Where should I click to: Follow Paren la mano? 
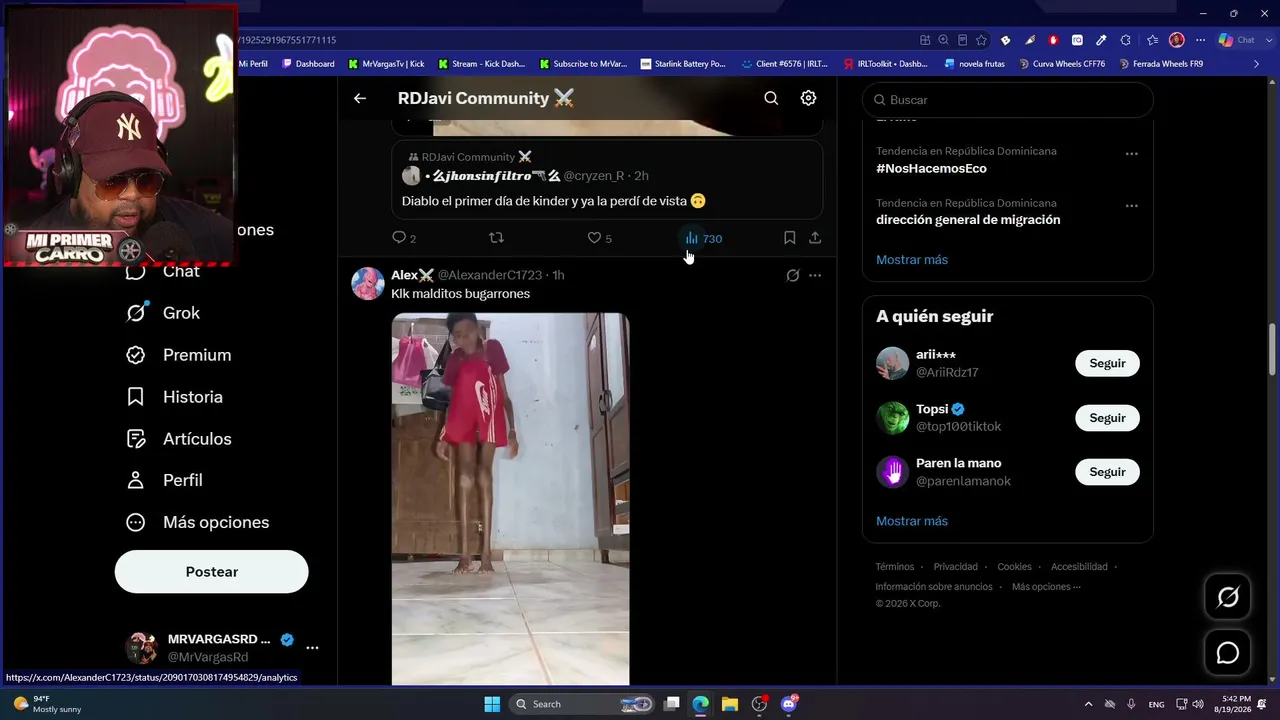1107,472
